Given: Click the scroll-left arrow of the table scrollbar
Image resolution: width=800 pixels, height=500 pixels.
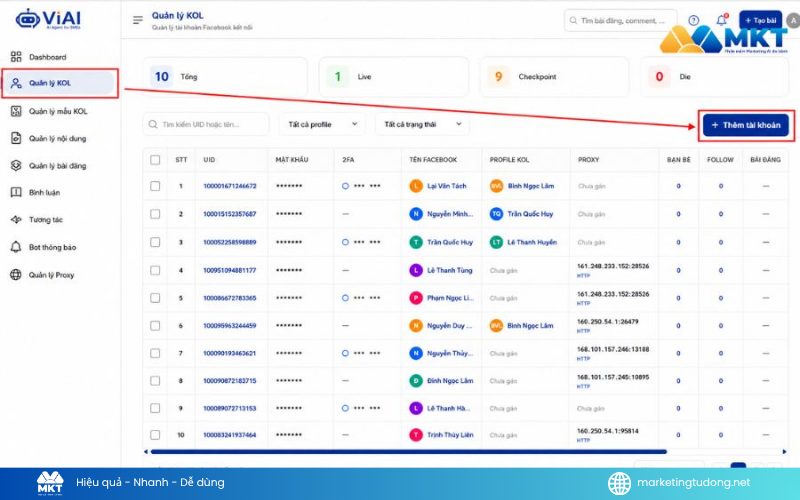Looking at the screenshot, I should pos(146,452).
